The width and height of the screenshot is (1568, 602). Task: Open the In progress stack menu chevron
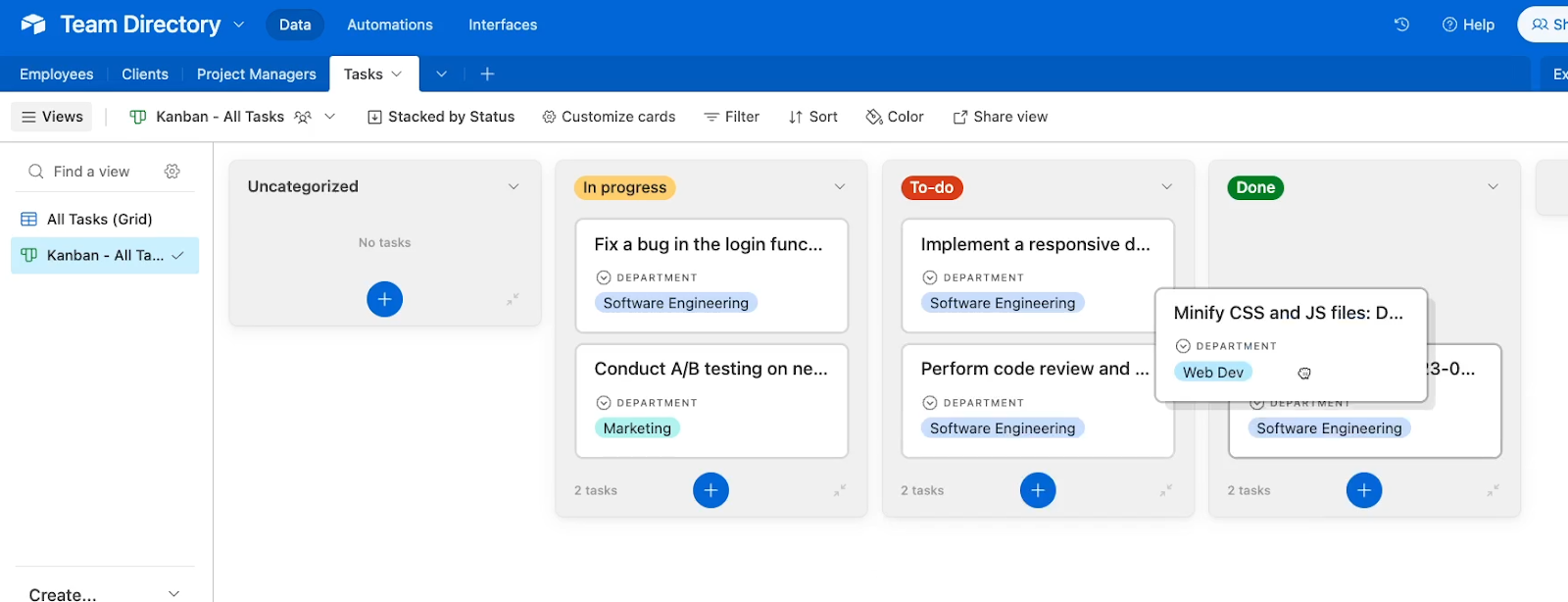840,186
